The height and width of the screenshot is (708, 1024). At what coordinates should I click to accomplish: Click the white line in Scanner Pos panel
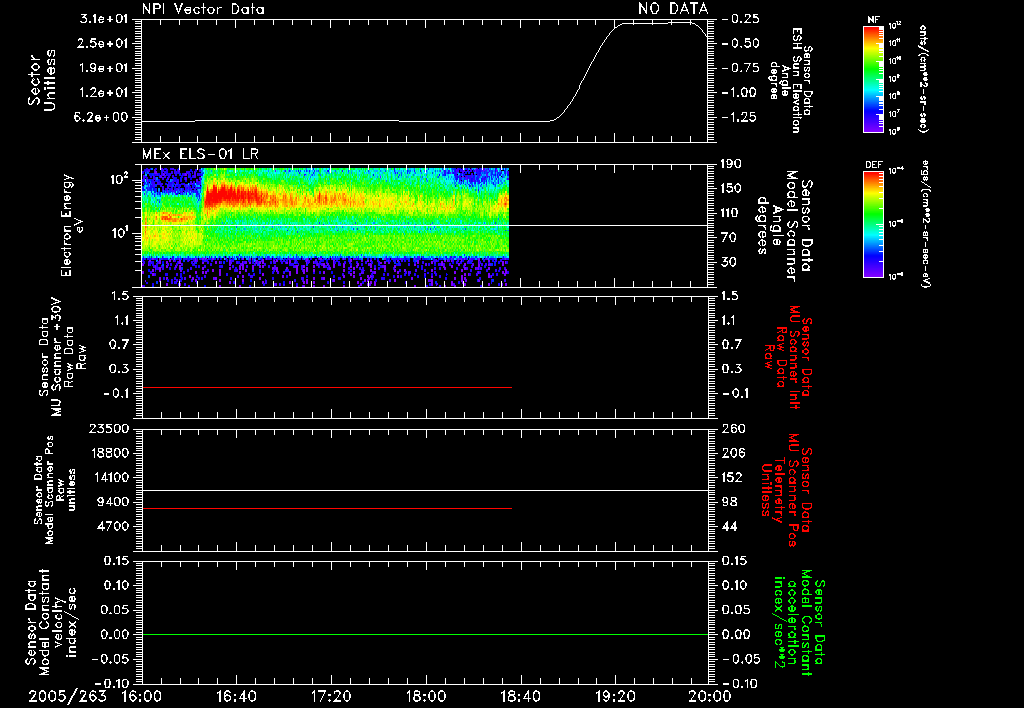pyautogui.click(x=425, y=490)
